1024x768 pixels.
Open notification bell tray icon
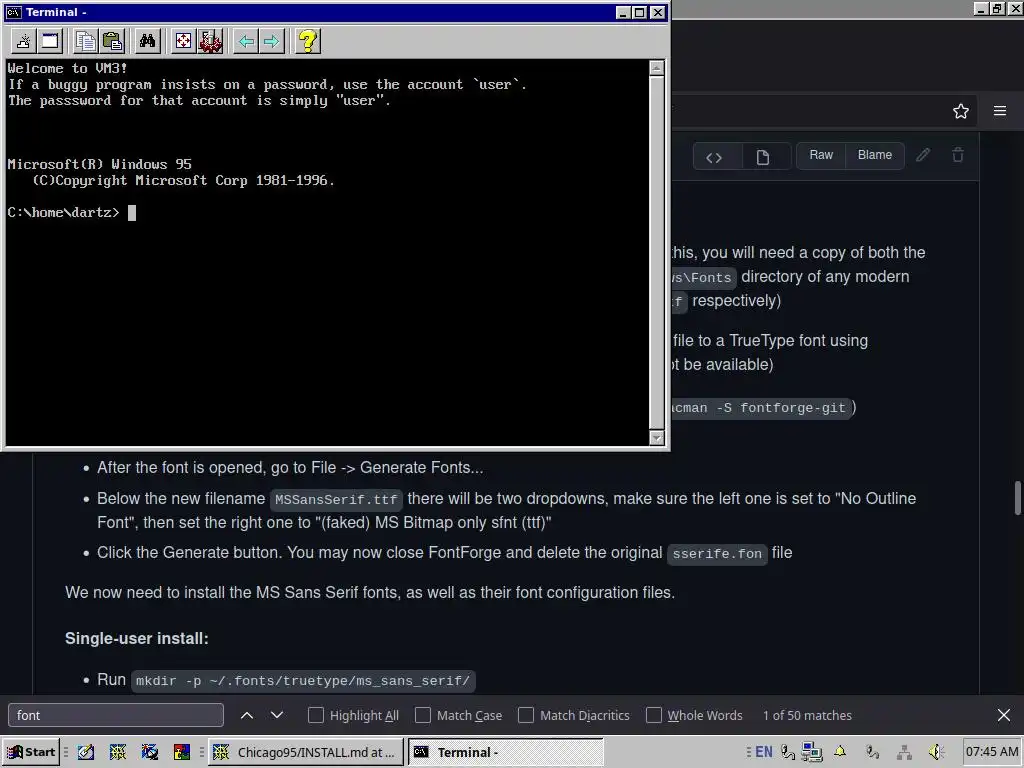point(840,752)
